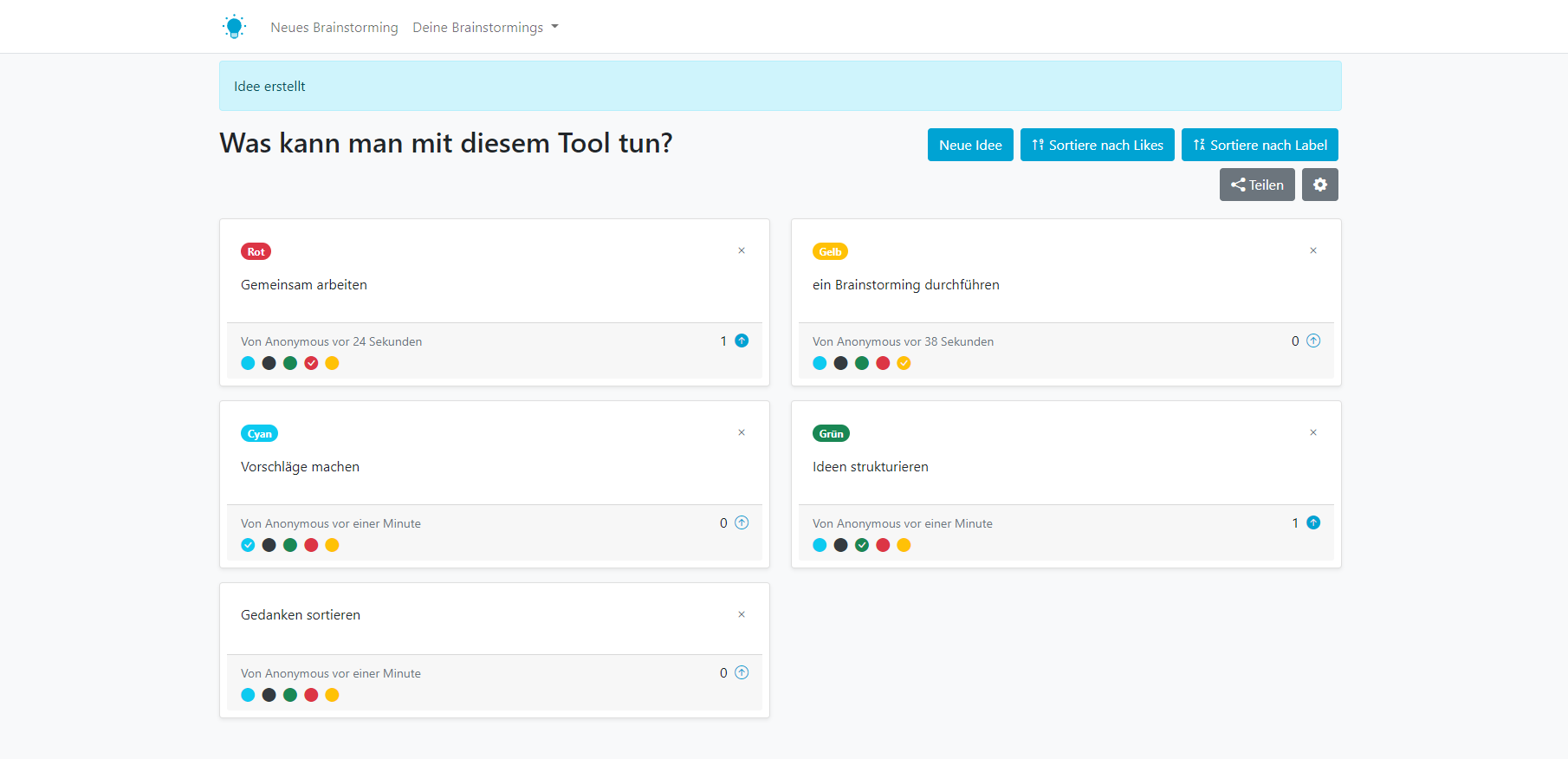Toggle checked cyan label on Vorschläge machen
Viewport: 1568px width, 759px height.
[248, 545]
